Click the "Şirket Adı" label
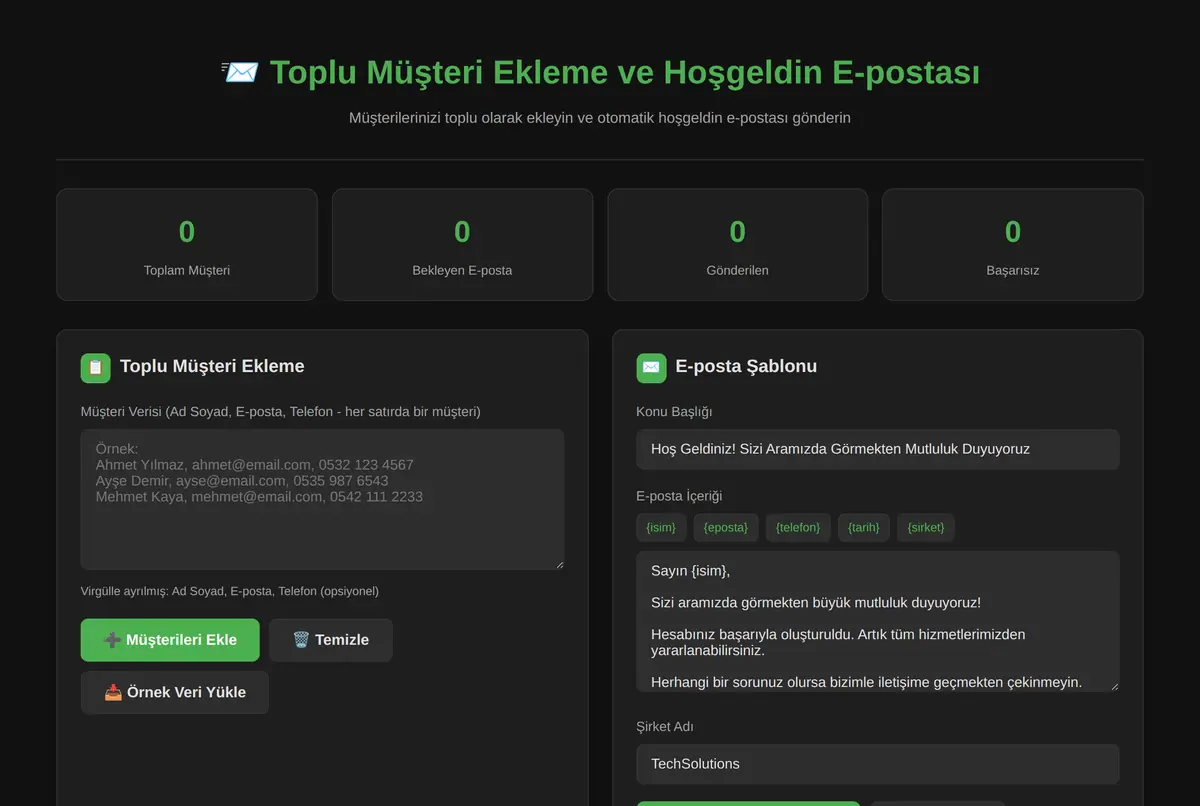The image size is (1200, 806). pos(665,727)
